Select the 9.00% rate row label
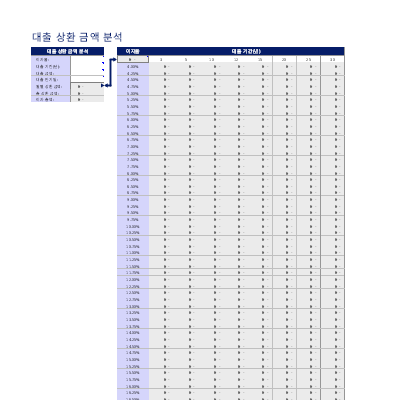The height and width of the screenshot is (400, 397). tap(133, 200)
